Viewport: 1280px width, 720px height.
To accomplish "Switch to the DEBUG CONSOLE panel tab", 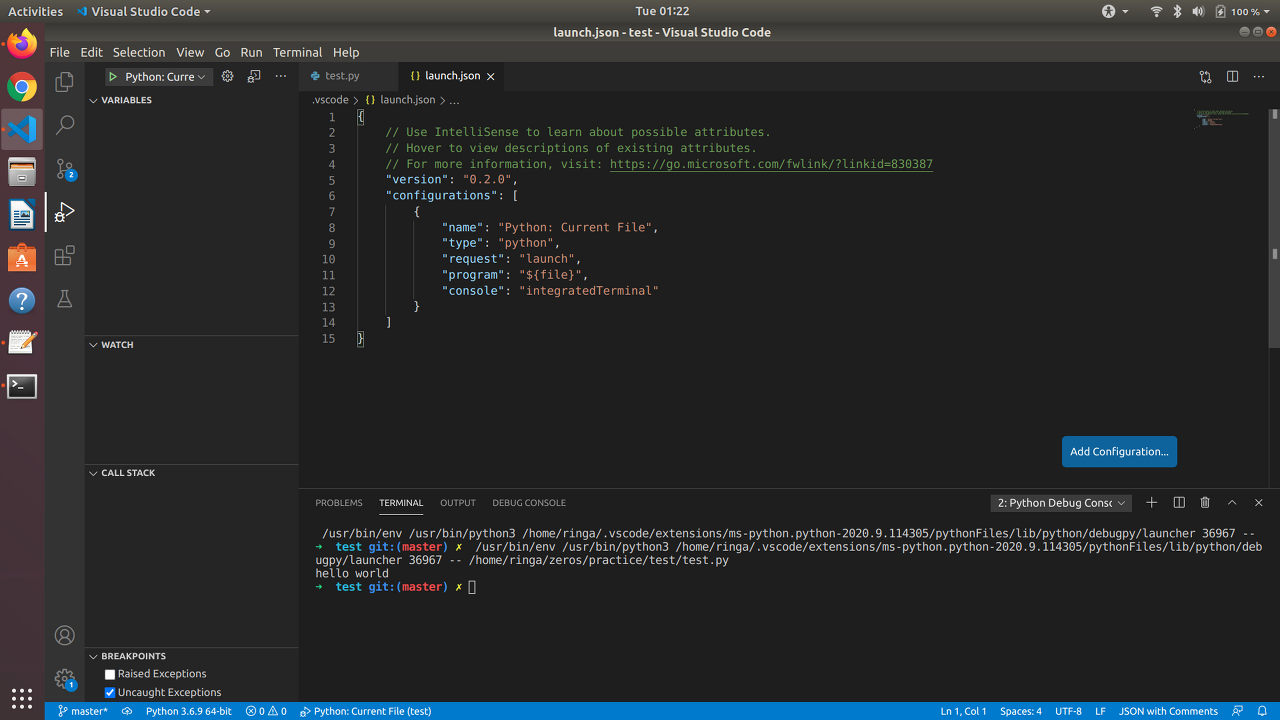I will point(529,503).
